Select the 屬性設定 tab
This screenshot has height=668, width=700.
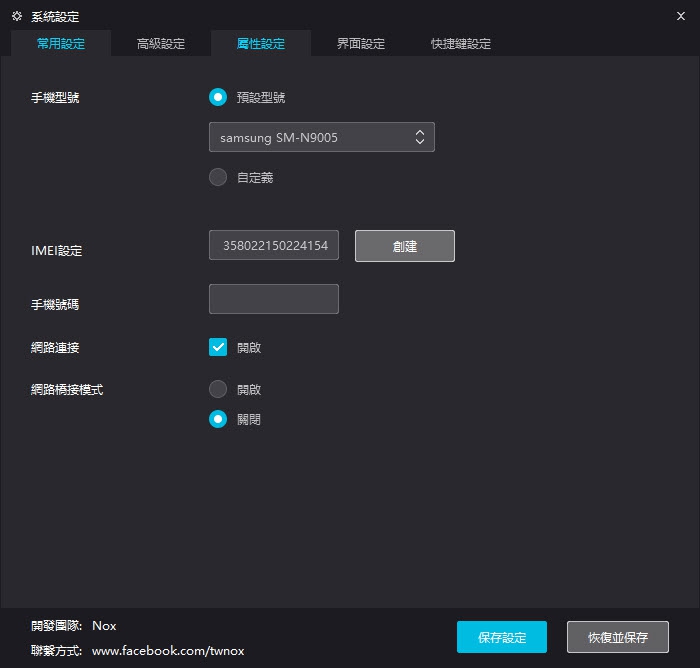click(261, 44)
